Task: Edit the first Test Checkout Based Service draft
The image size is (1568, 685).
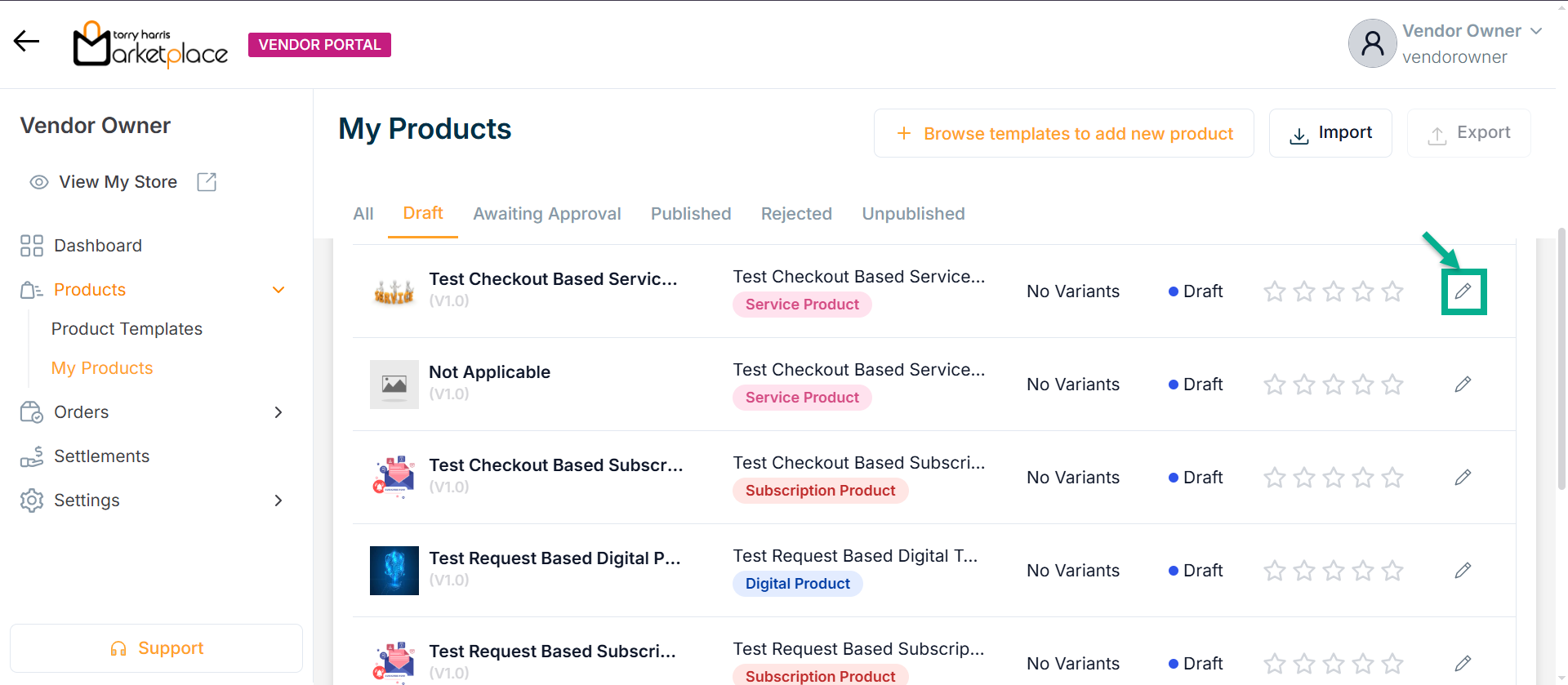Action: (x=1463, y=291)
